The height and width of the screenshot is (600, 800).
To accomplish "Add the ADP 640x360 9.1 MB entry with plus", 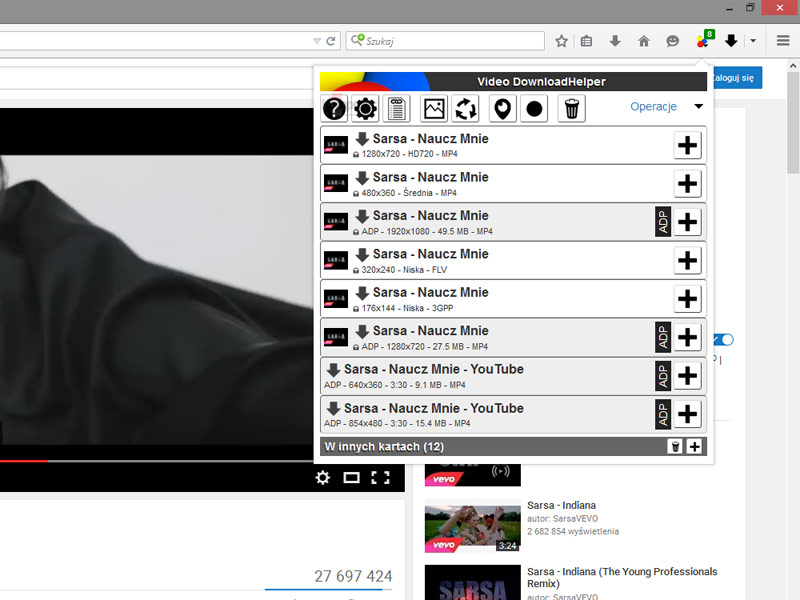I will (x=687, y=376).
